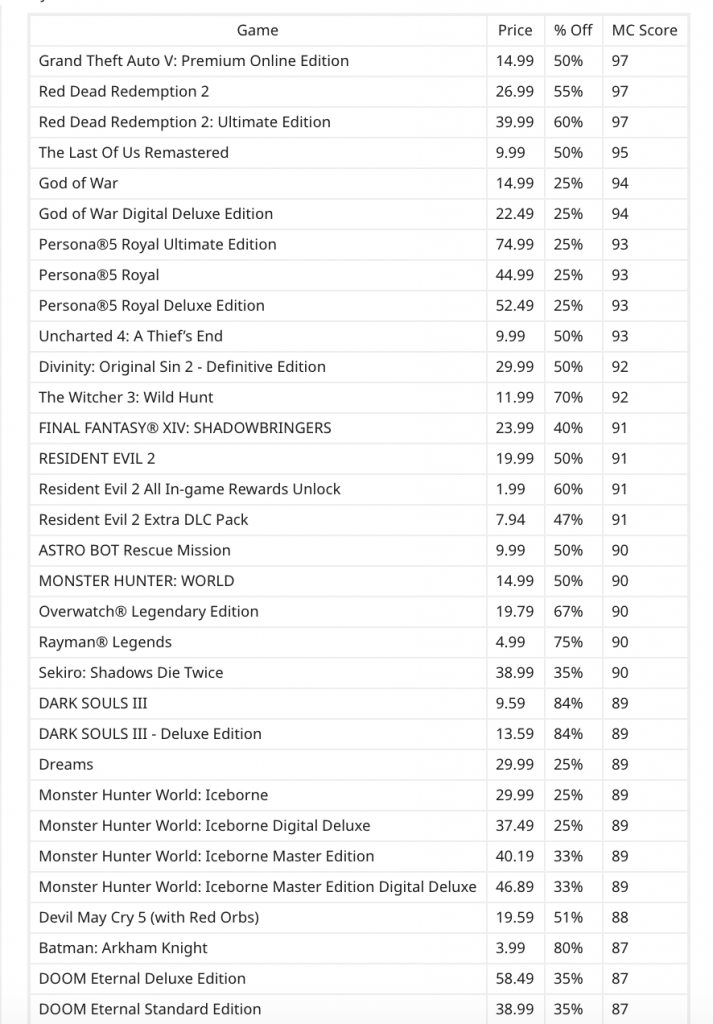Select Uncharted 4: A Thief's End row
Image resolution: width=713 pixels, height=1024 pixels.
tap(358, 336)
